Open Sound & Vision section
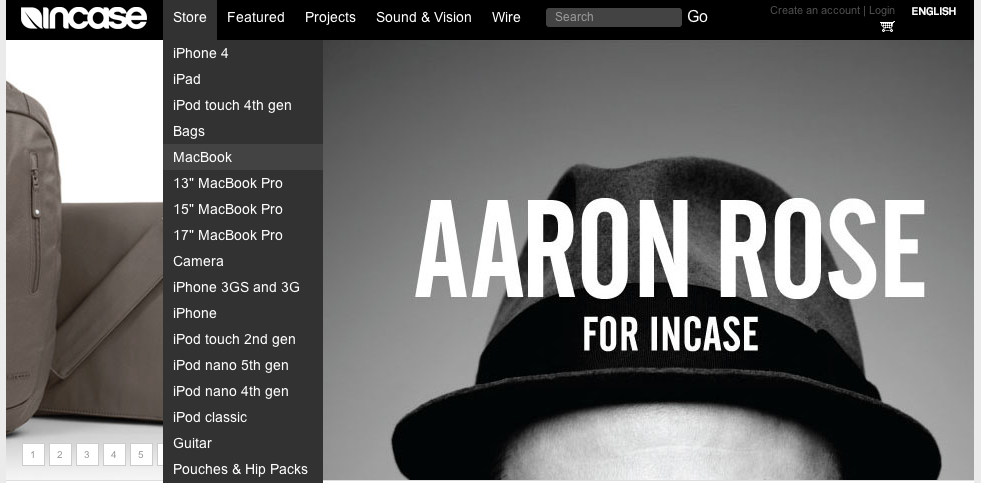Viewport: 981px width, 483px height. click(424, 18)
